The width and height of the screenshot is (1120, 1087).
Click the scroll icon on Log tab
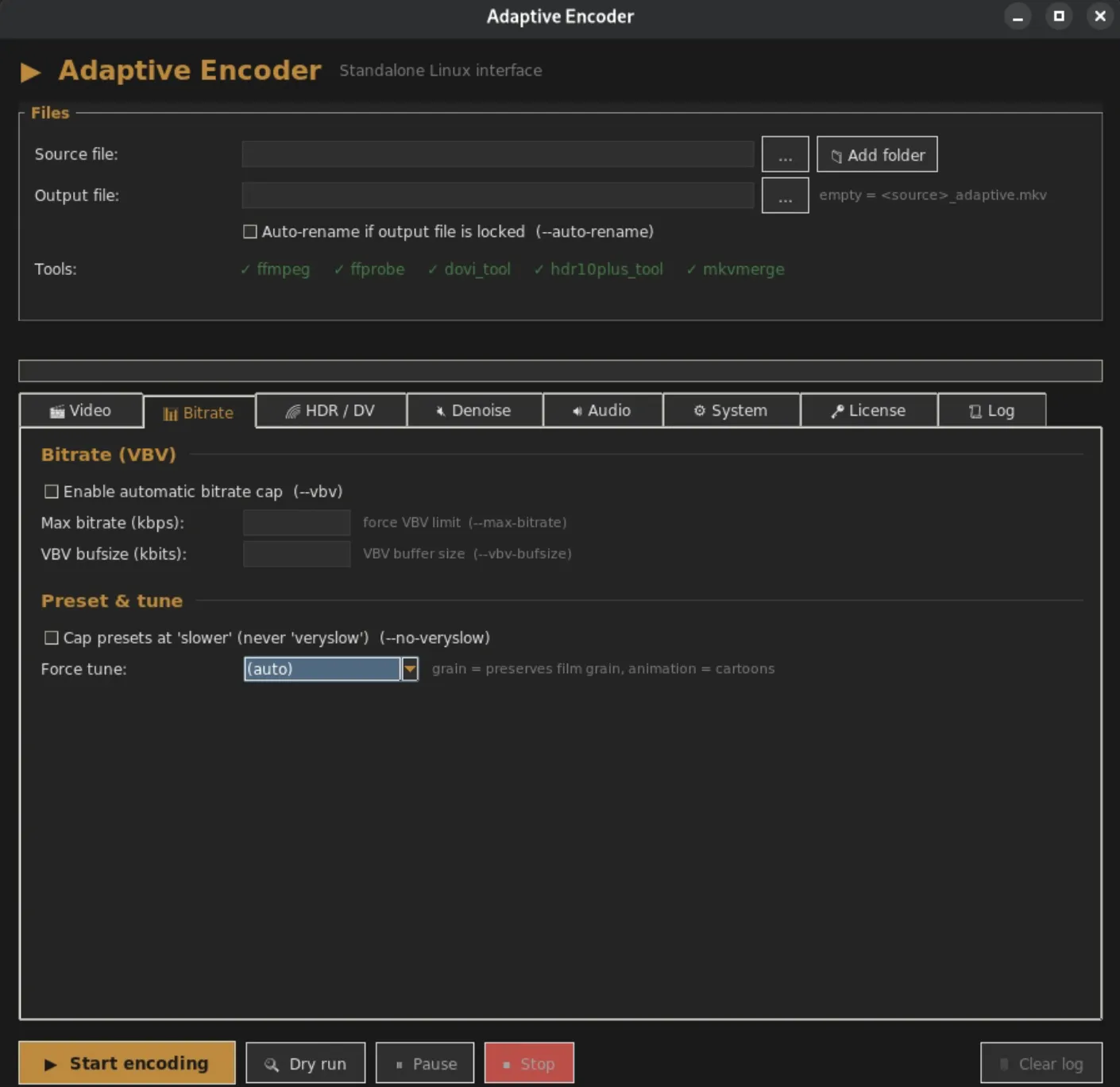(x=975, y=412)
